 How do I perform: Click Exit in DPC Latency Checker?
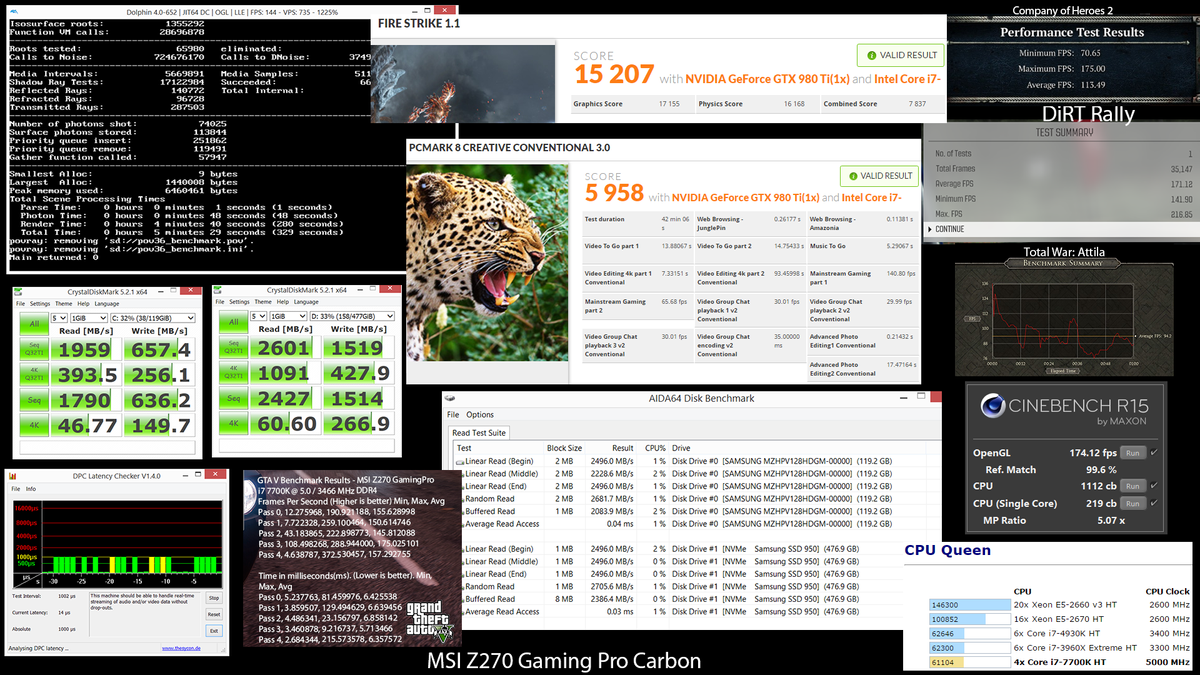213,631
